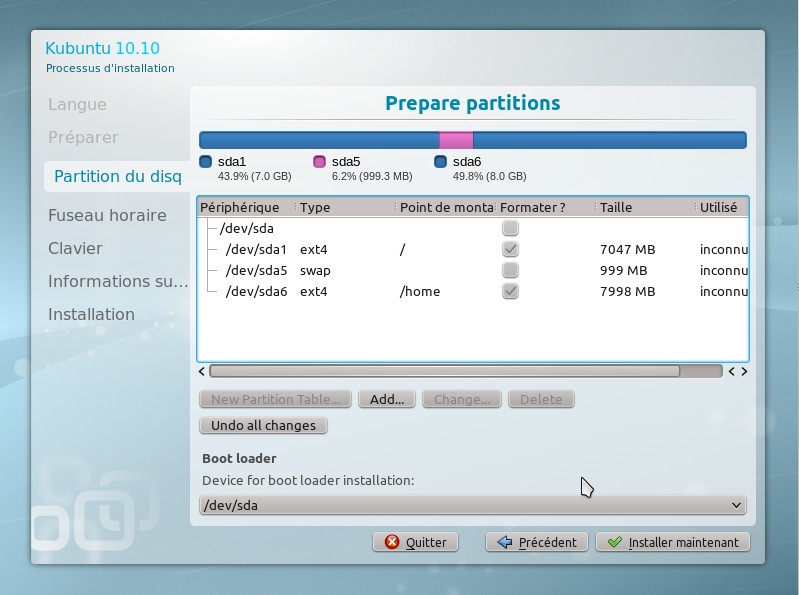Click the 6.2% (999.3 MB) legend text
Screen dimensions: 799x595
(372, 176)
